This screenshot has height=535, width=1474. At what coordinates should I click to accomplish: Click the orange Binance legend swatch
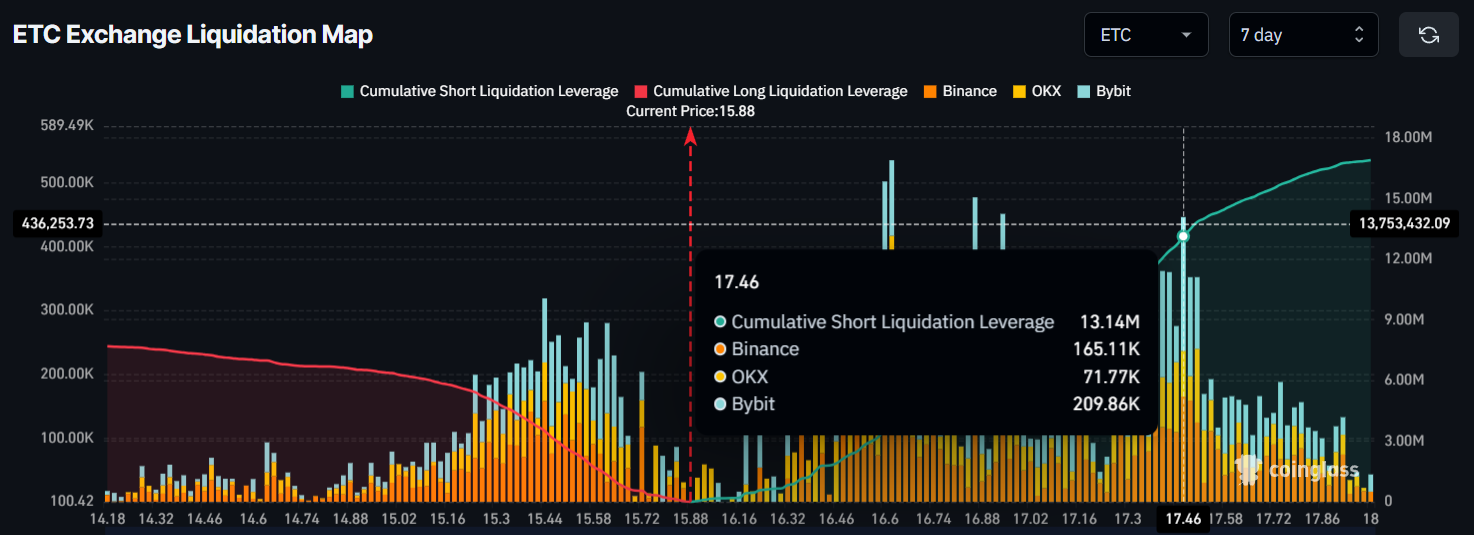coord(929,91)
